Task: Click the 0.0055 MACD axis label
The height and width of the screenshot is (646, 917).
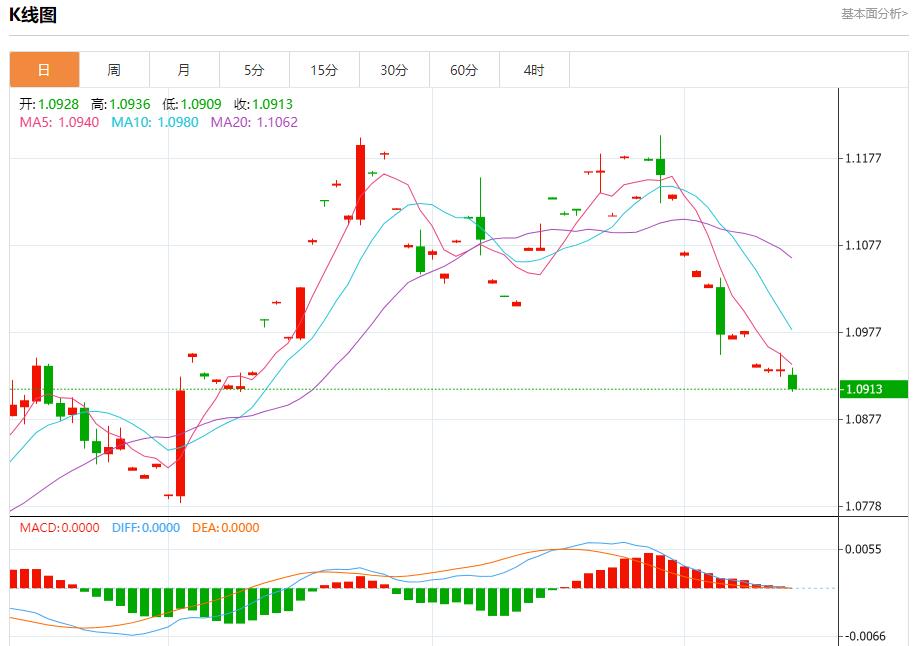Action: [863, 549]
